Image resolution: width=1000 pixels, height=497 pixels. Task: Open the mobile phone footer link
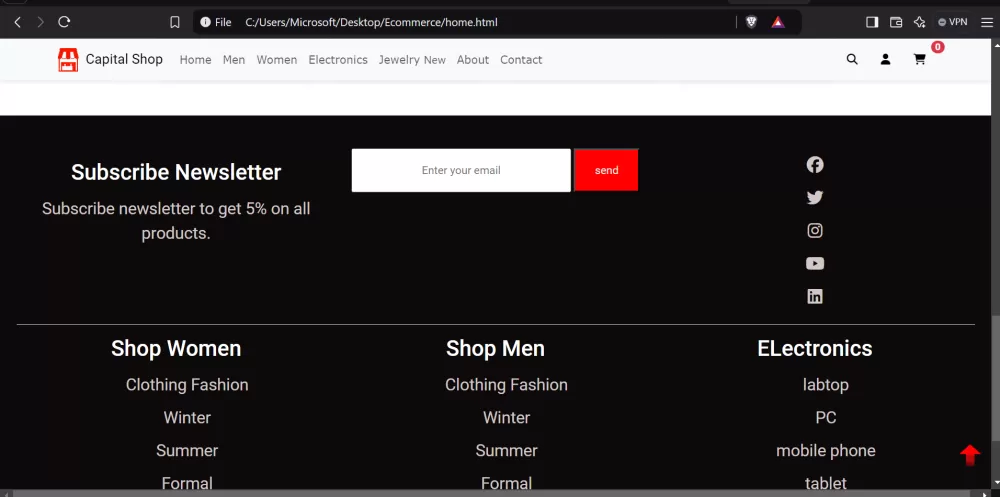[825, 450]
